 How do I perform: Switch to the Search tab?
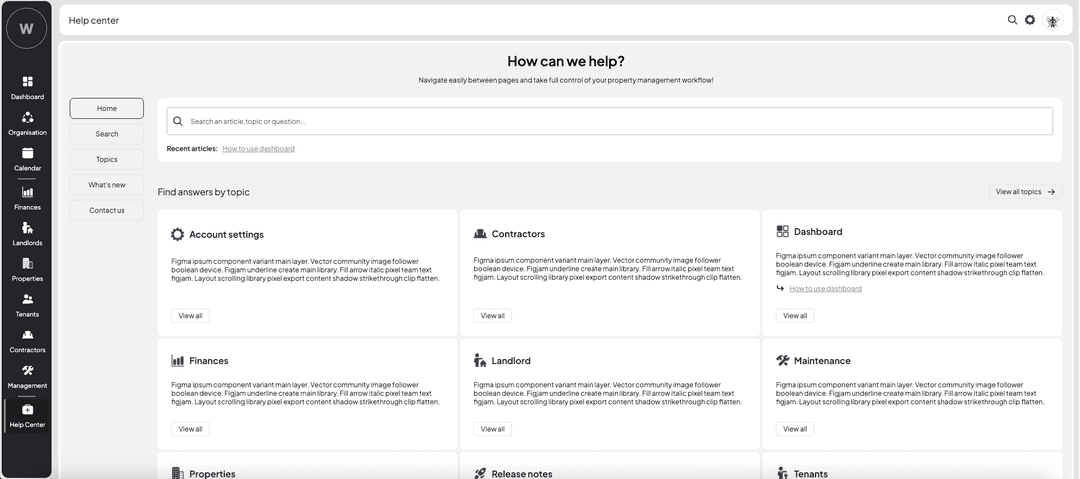(x=107, y=134)
